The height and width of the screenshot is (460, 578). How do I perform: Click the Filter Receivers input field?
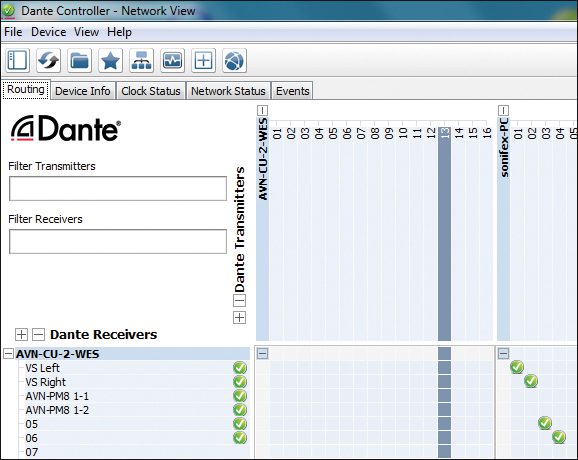[118, 241]
